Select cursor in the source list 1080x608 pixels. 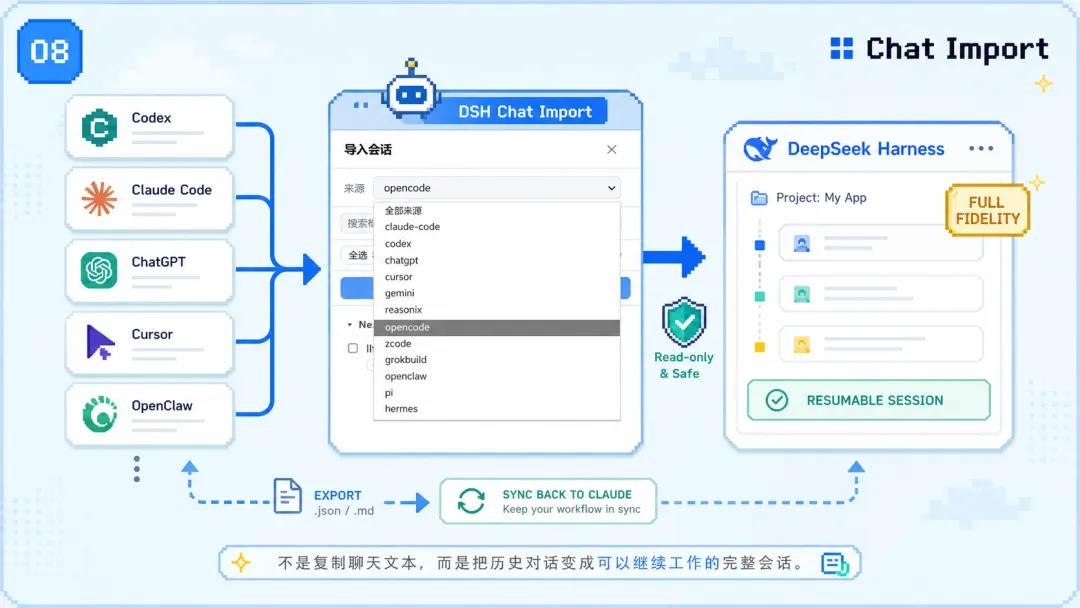coord(497,277)
